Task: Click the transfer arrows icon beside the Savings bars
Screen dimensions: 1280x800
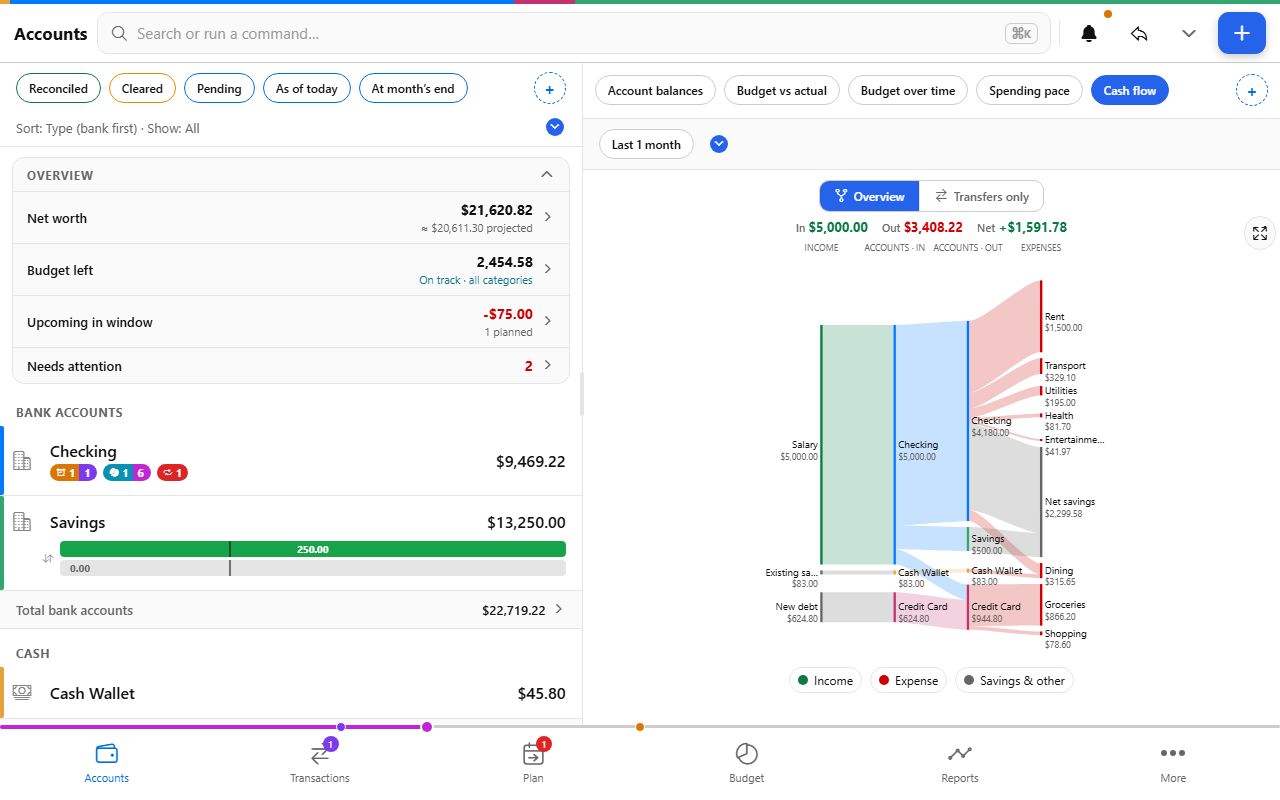Action: tap(48, 558)
